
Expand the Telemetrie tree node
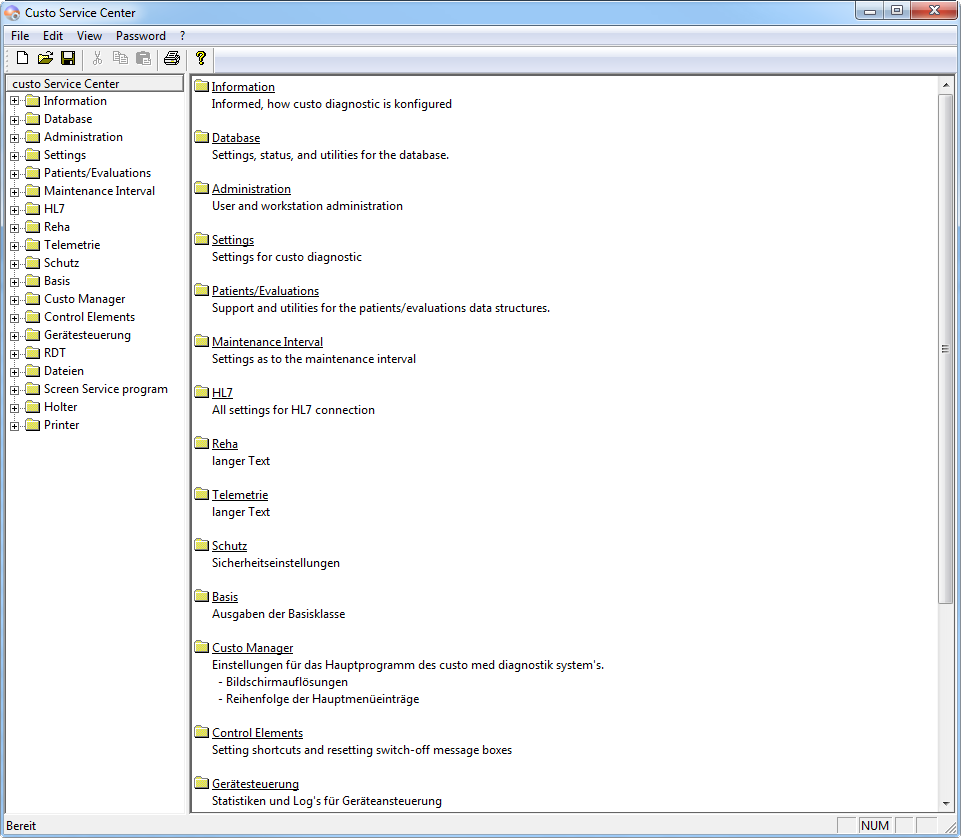click(x=15, y=245)
